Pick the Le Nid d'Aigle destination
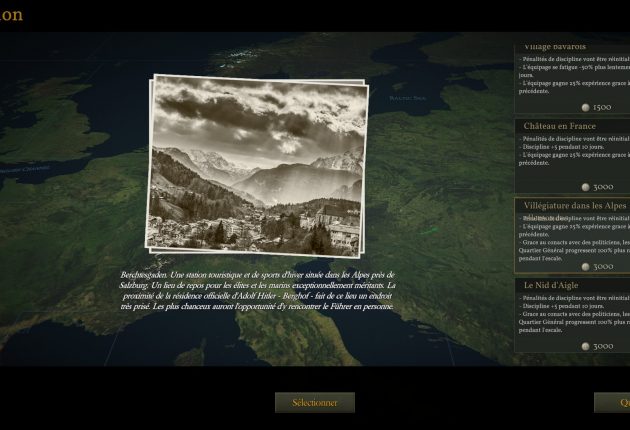Image resolution: width=630 pixels, height=430 pixels. [x=572, y=315]
